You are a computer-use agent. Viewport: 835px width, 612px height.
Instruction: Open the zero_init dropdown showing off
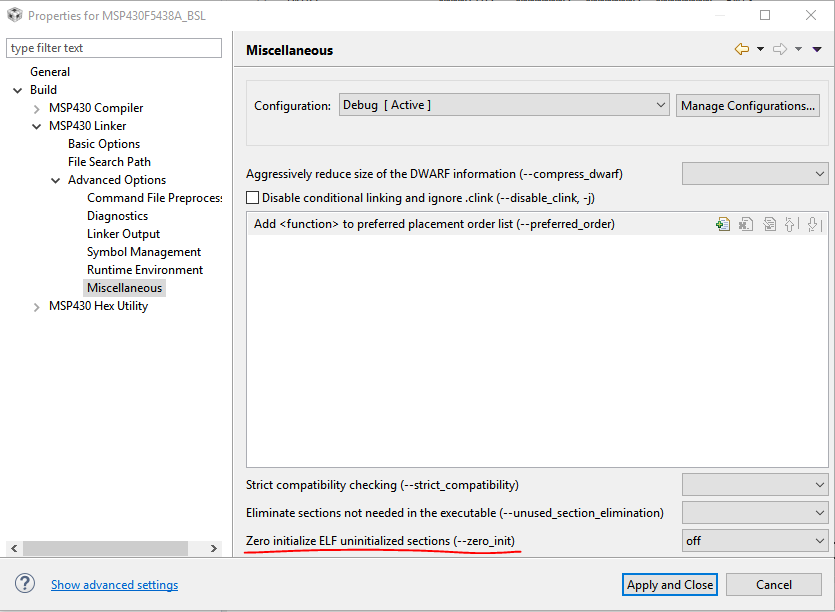coord(755,541)
